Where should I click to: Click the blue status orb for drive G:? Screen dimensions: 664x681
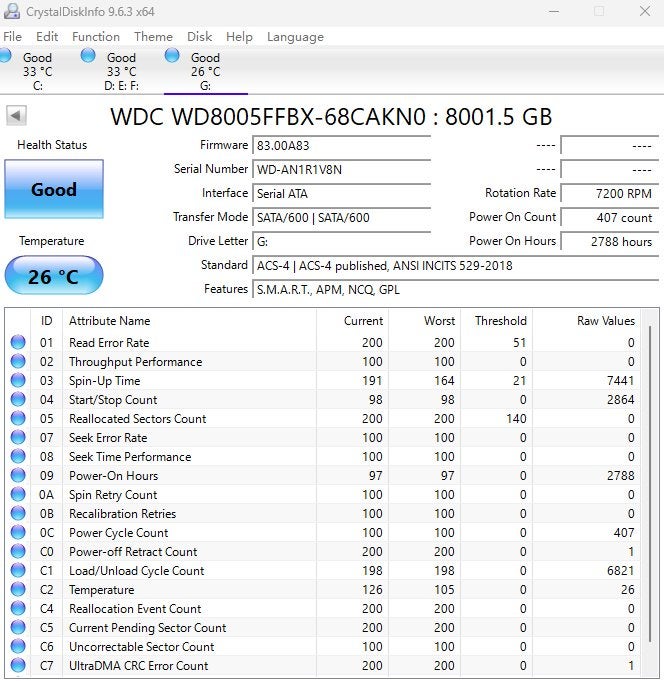[172, 55]
